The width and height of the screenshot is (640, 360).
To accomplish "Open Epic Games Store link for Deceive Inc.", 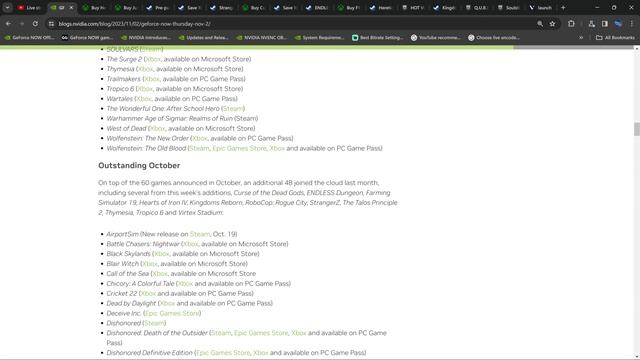I will click(x=172, y=313).
